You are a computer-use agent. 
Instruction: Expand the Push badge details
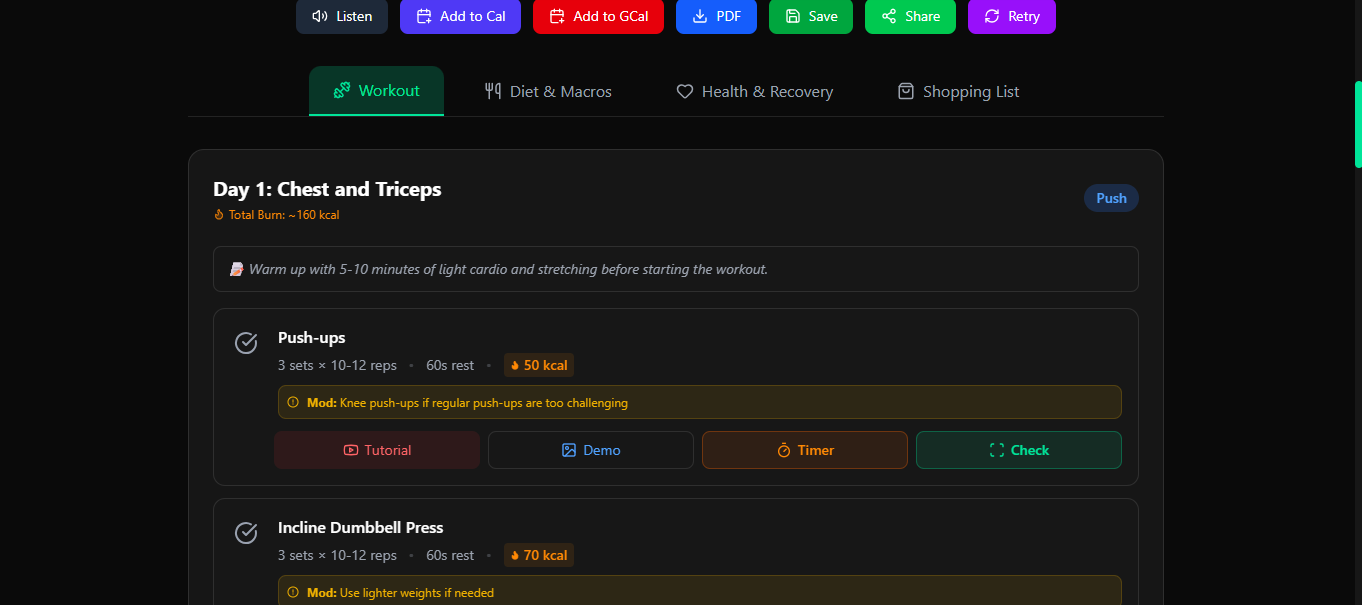[x=1111, y=197]
